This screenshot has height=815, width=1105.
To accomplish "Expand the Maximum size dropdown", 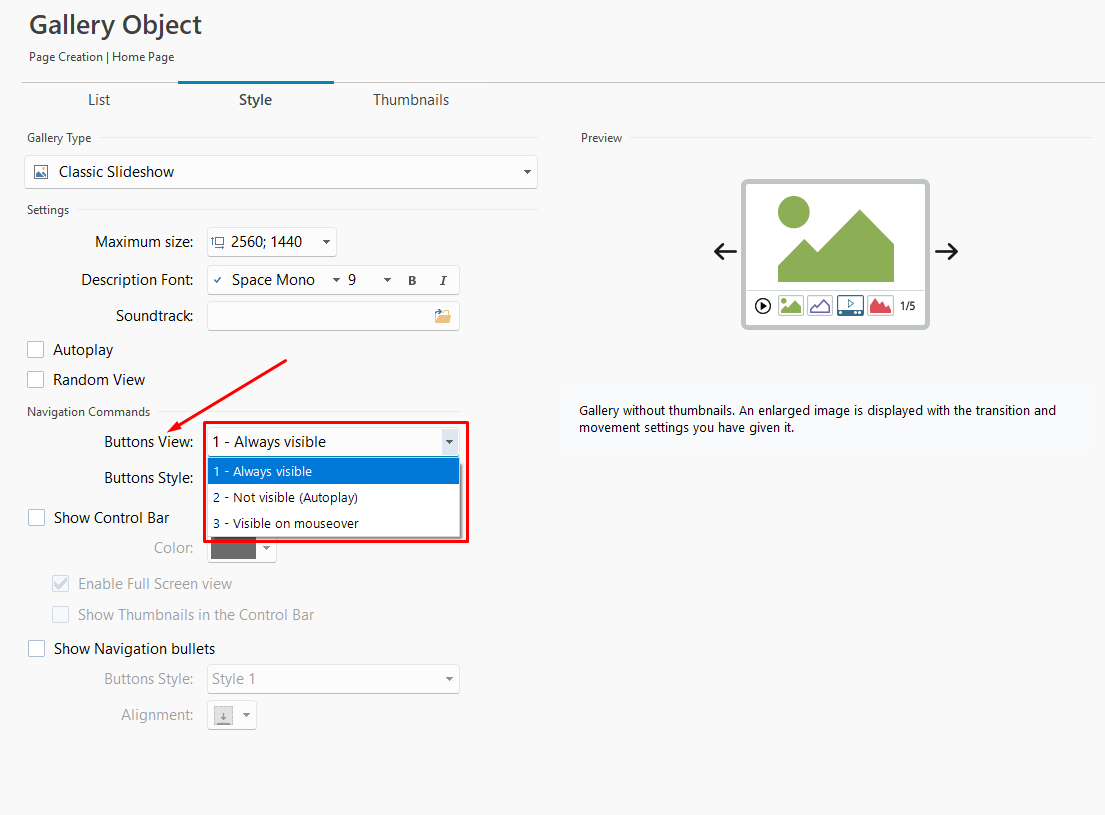I will (326, 242).
